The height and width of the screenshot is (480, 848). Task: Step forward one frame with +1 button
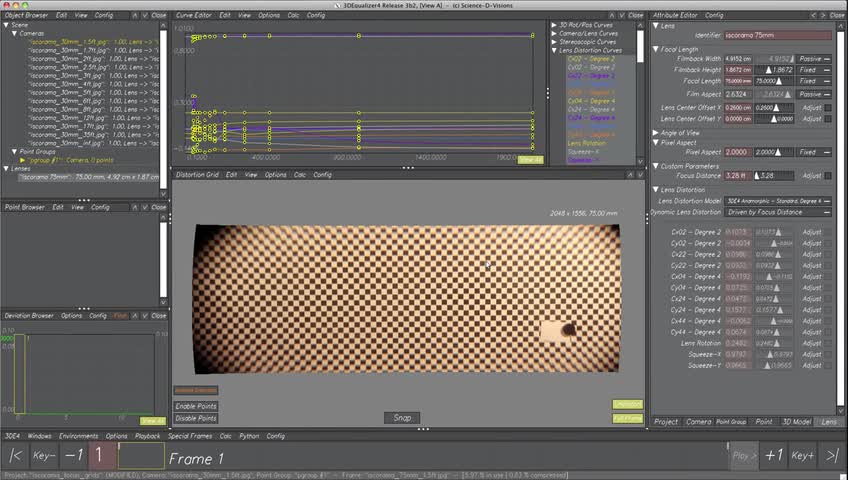774,456
